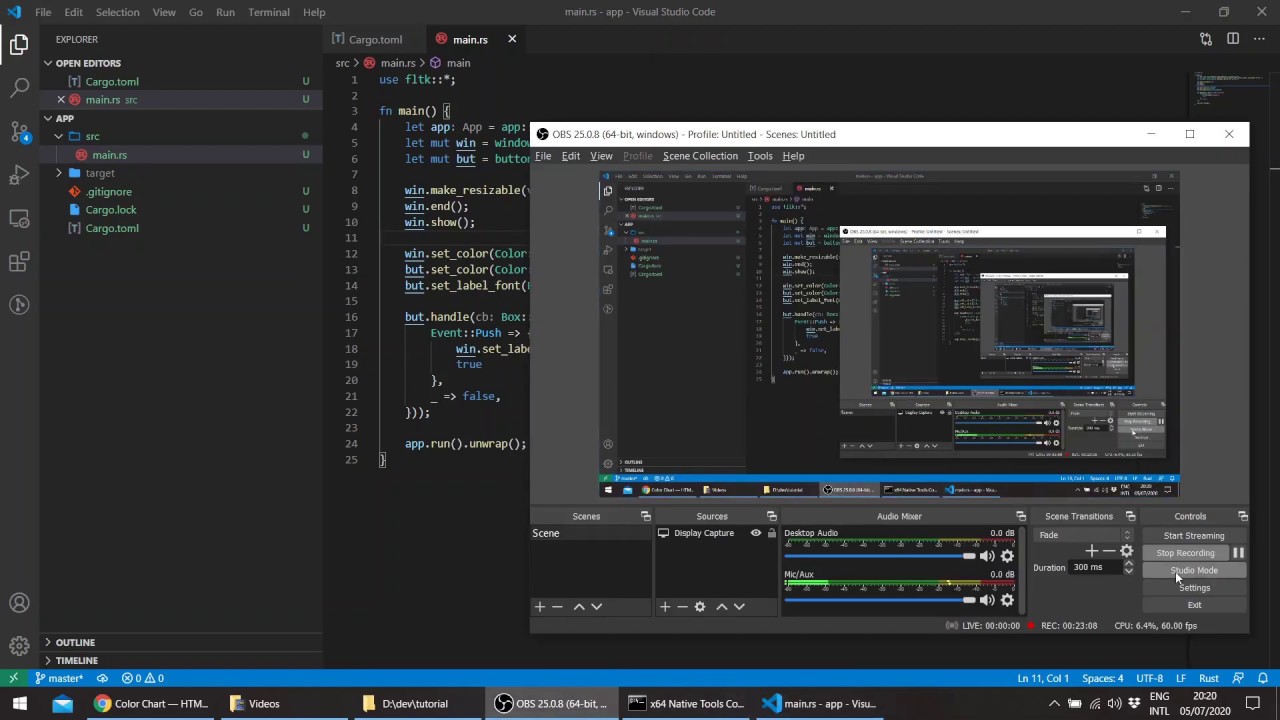Image resolution: width=1280 pixels, height=720 pixels.
Task: Click Open Changes icon in editor toolbar
Action: coord(1206,39)
